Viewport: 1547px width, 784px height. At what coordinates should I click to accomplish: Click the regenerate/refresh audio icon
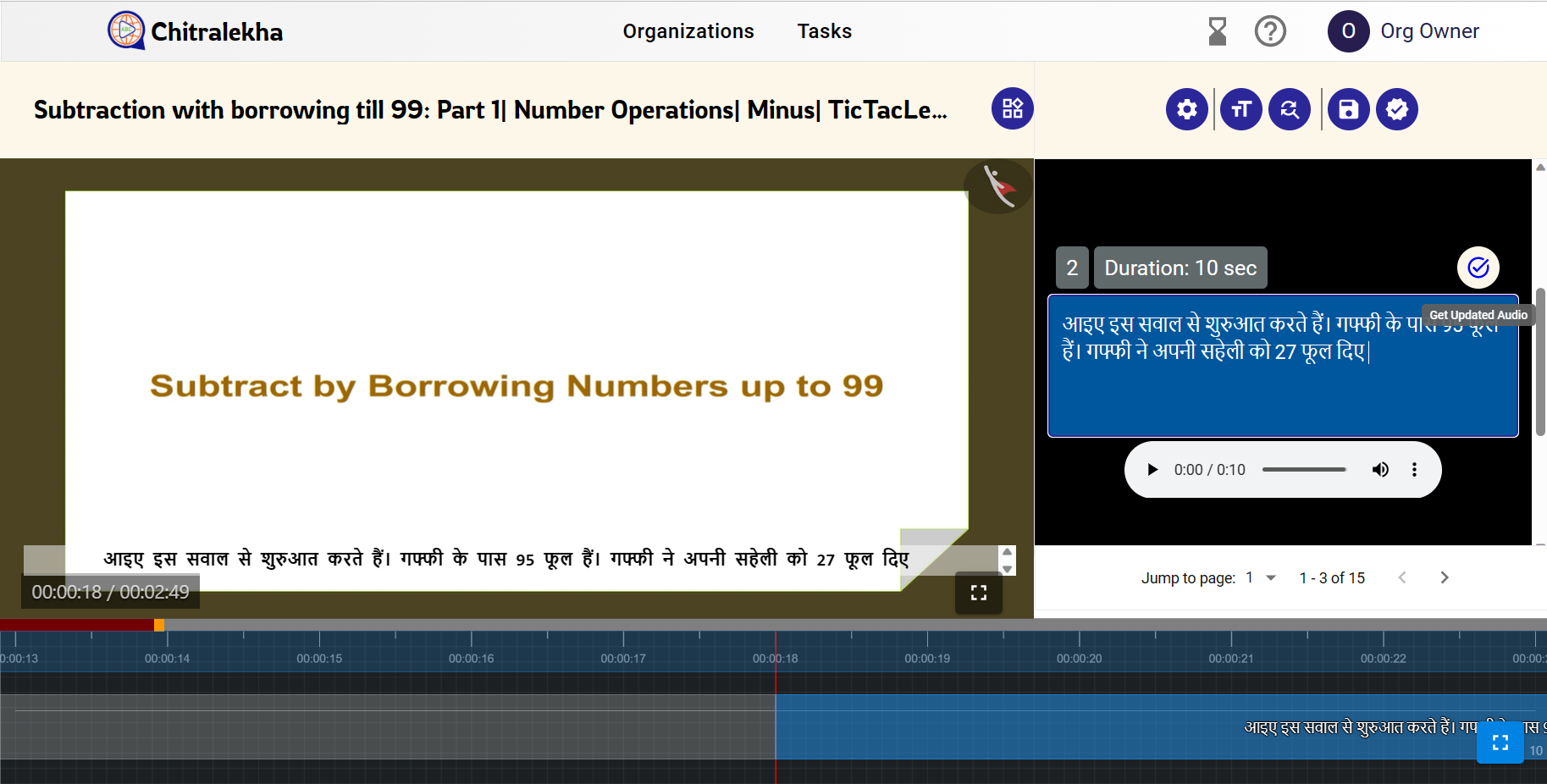1289,108
